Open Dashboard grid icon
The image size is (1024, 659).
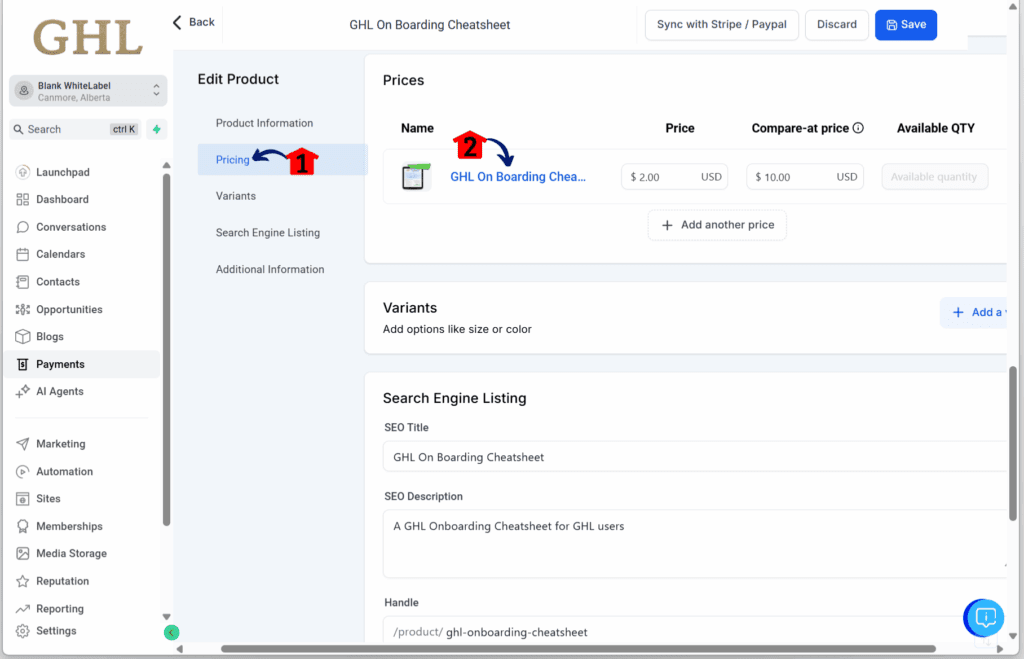point(23,199)
